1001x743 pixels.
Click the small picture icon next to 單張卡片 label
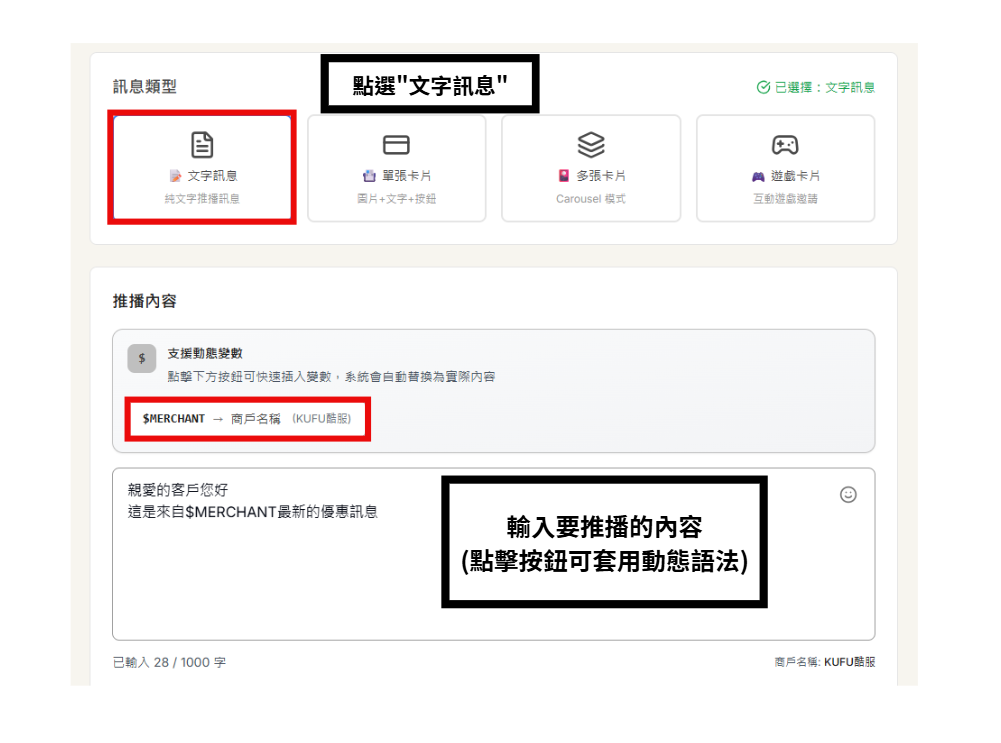pyautogui.click(x=369, y=173)
